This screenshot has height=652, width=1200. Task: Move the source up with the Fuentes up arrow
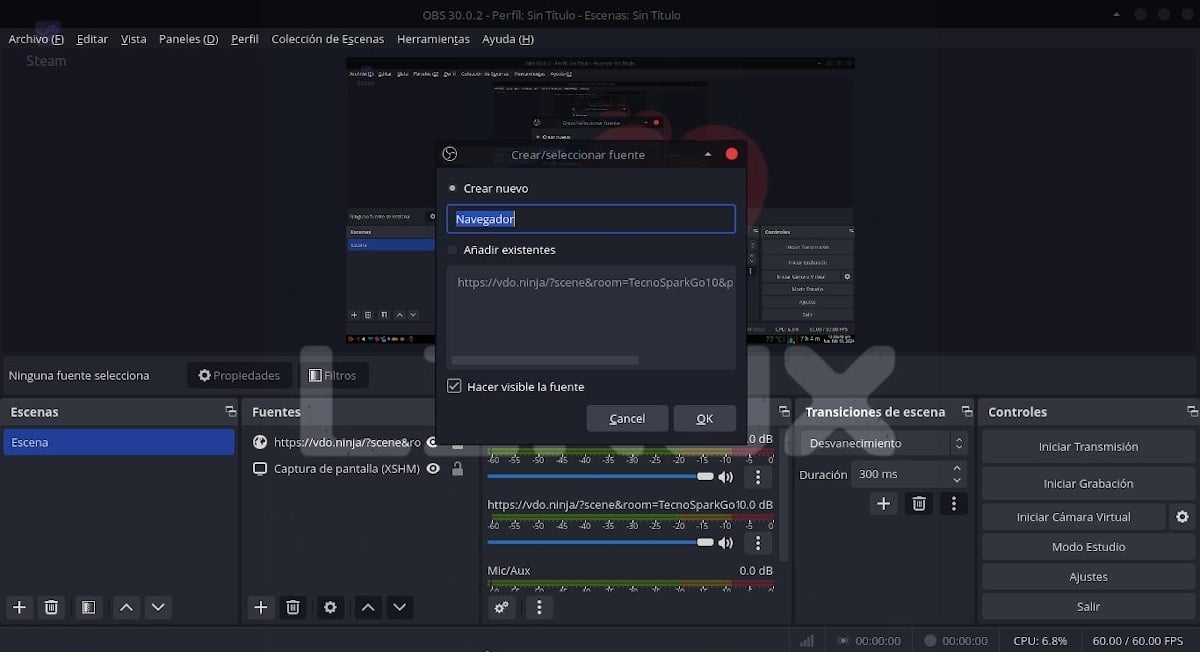pos(368,607)
